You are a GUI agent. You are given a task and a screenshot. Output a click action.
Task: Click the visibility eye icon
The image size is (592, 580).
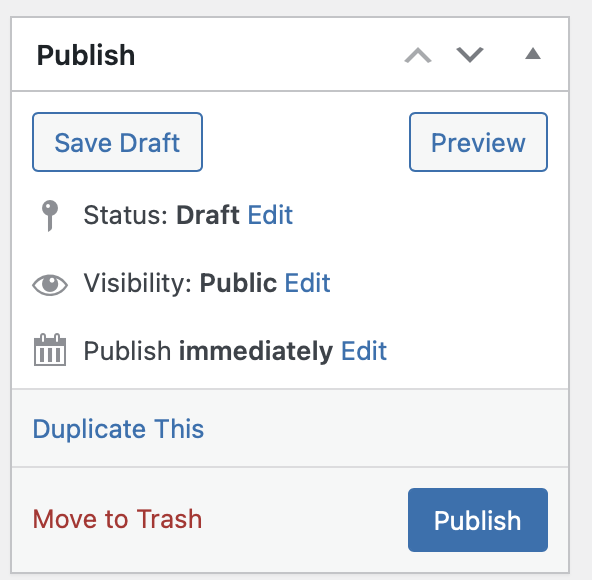coord(50,284)
